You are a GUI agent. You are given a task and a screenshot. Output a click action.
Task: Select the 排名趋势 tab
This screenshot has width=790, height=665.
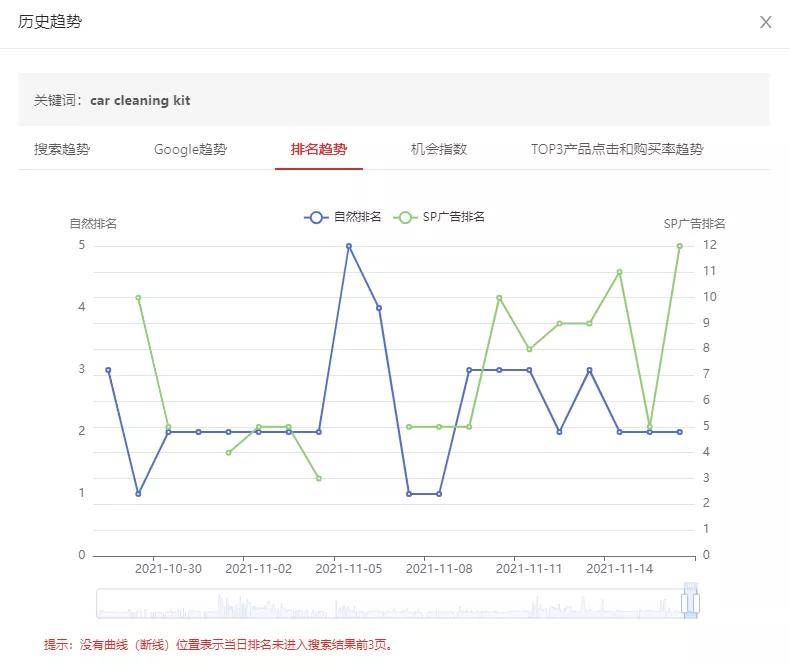tap(319, 149)
